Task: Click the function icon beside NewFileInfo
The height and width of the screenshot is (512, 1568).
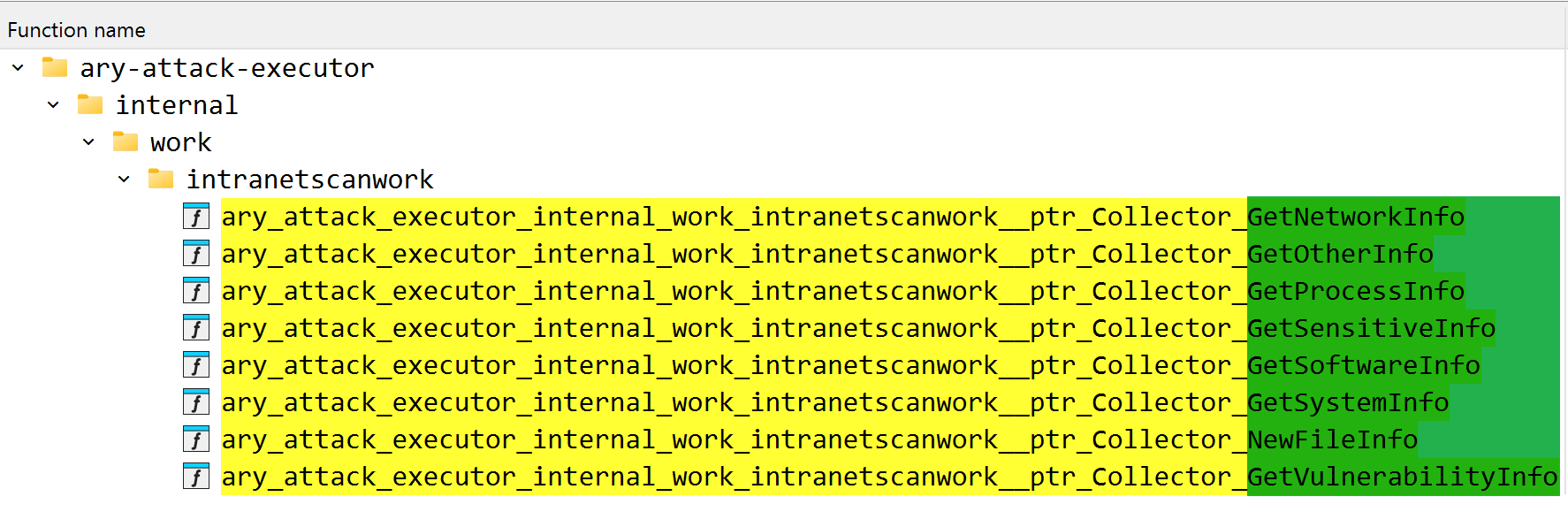Action: 195,439
